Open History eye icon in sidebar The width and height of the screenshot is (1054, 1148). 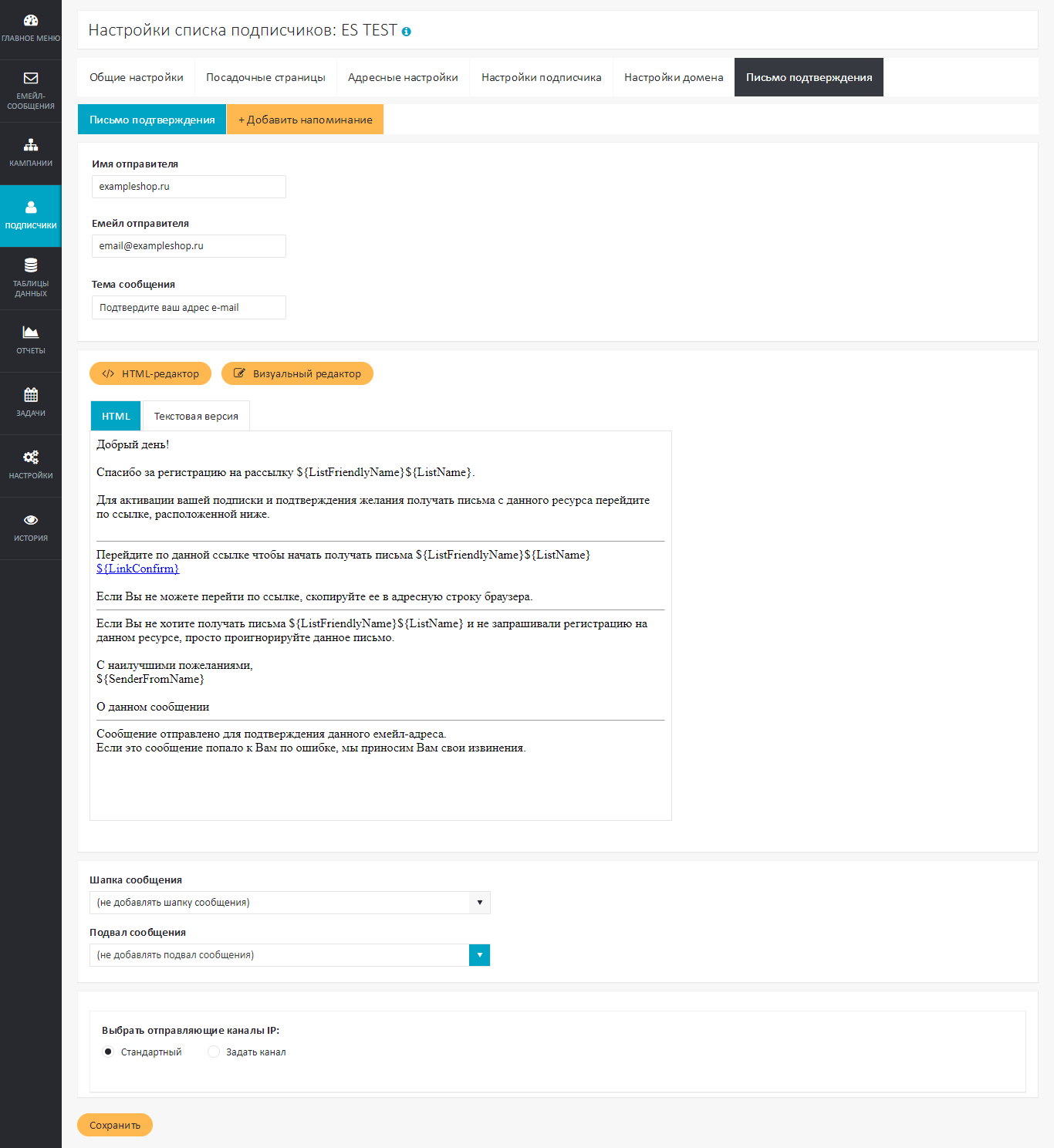(x=31, y=520)
